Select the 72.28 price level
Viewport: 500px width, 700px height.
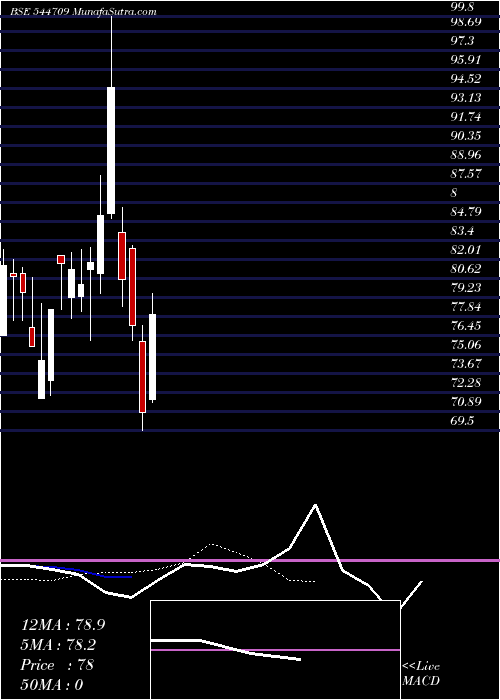tap(466, 383)
